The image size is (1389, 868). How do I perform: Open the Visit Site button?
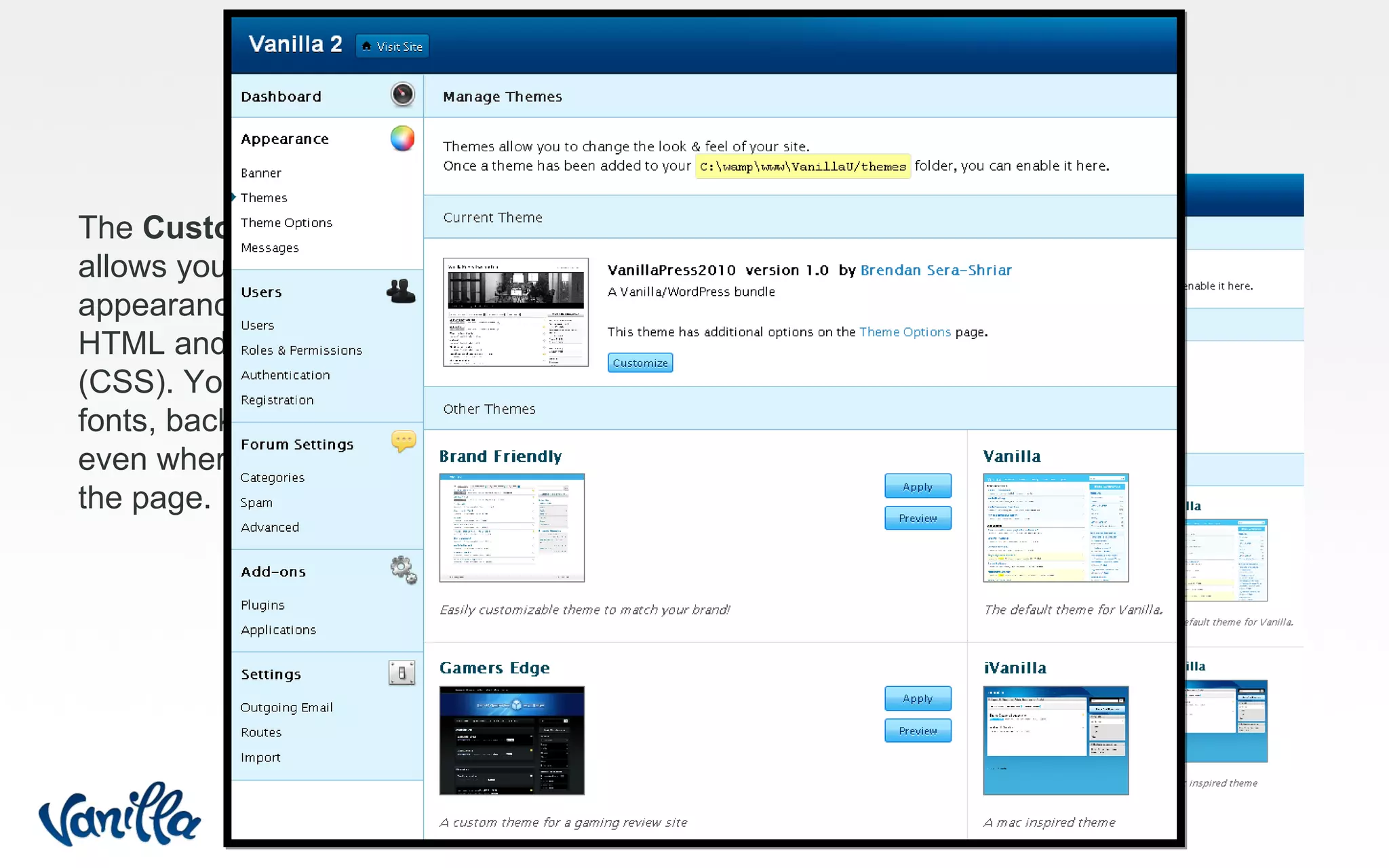(392, 46)
